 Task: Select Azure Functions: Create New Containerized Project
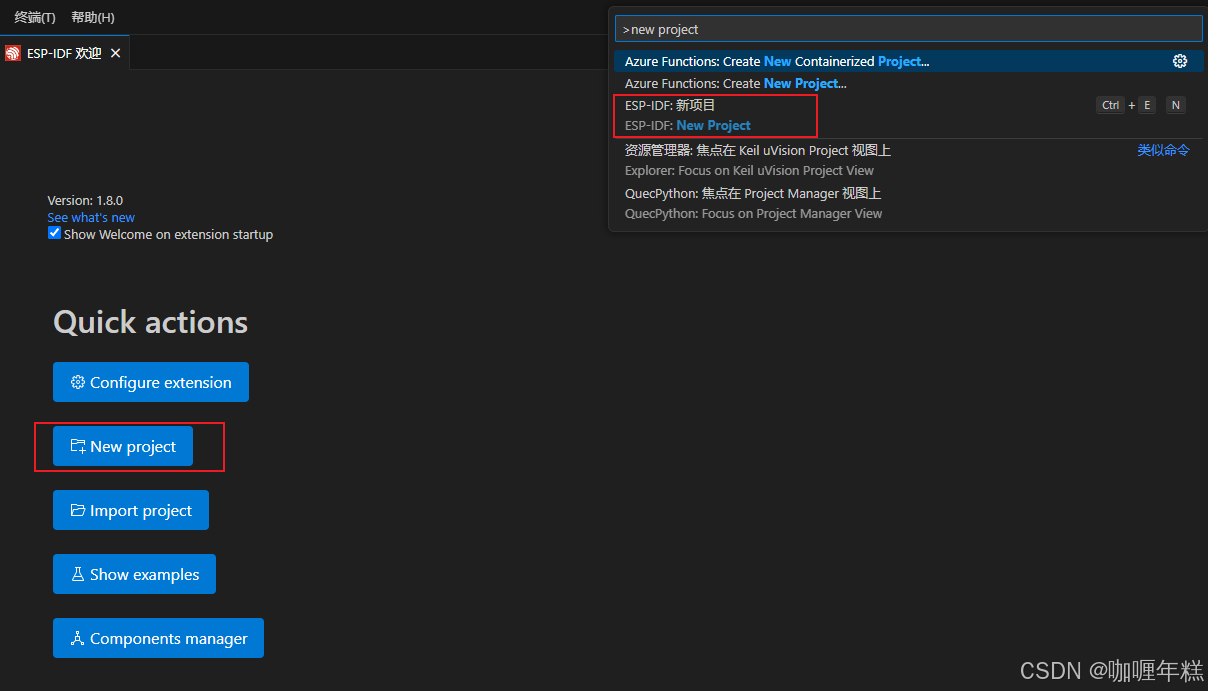[909, 61]
